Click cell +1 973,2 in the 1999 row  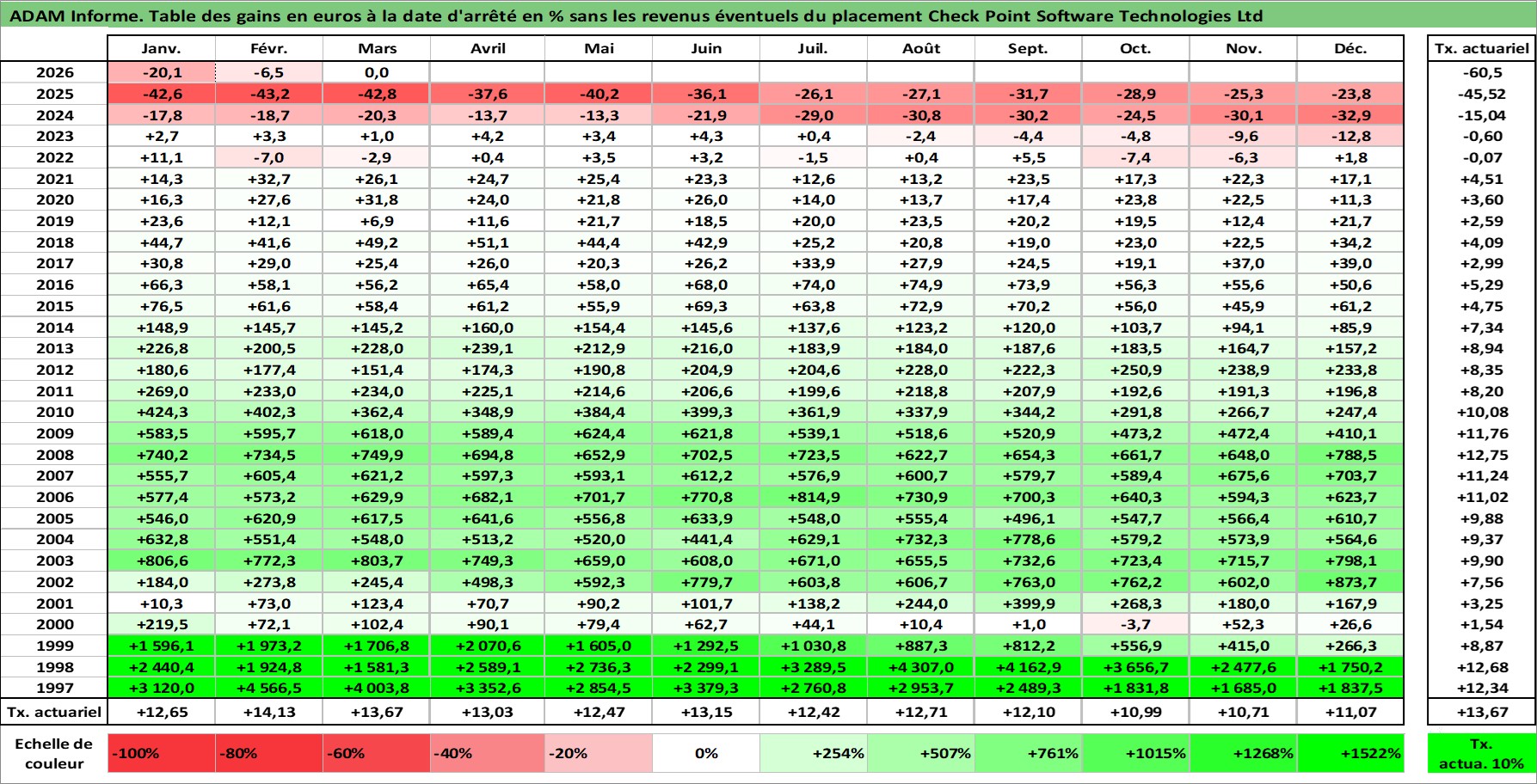[269, 646]
